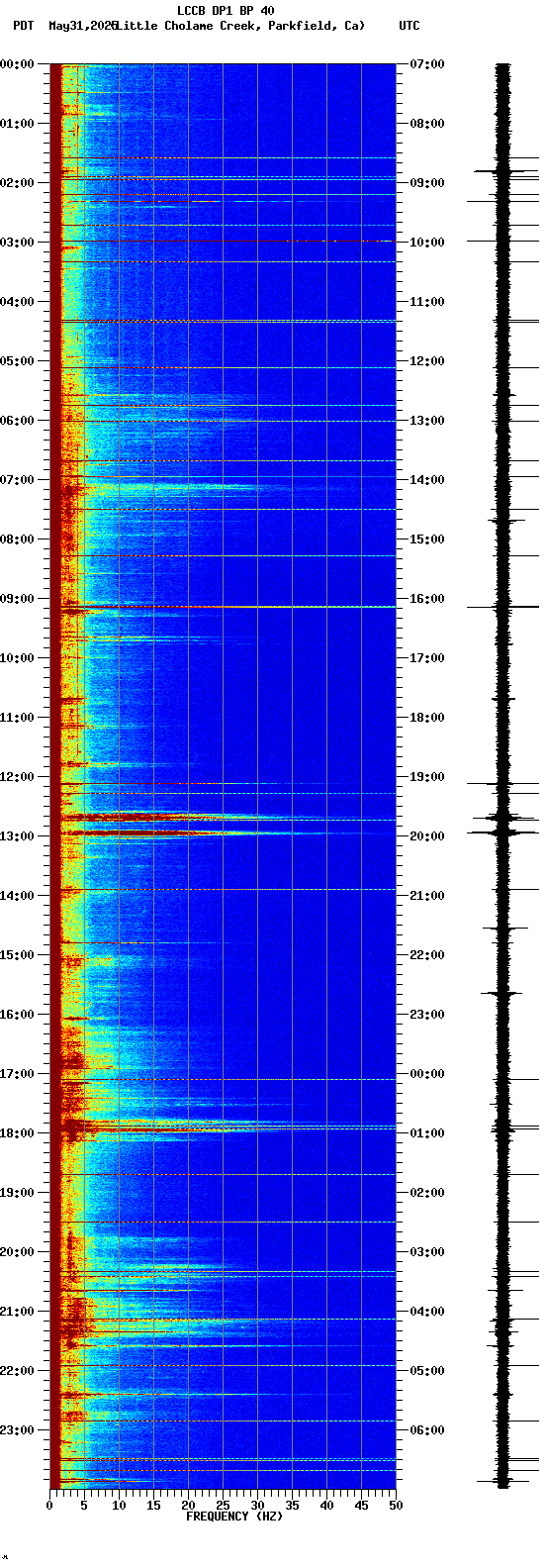Click the '10' tick on the frequency axis
Image resolution: width=546 pixels, height=1568 pixels.
119,1506
